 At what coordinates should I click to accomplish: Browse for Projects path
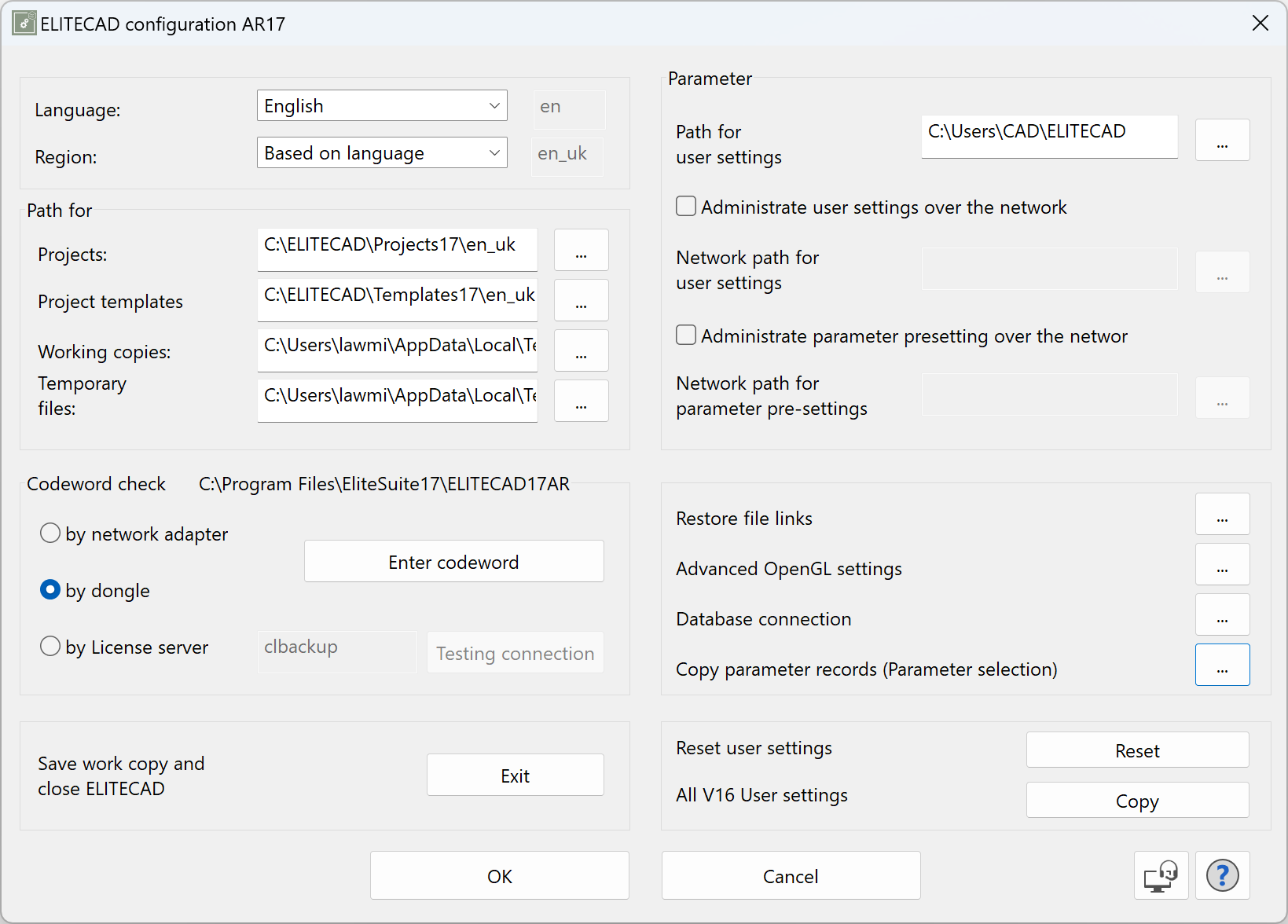[x=581, y=250]
